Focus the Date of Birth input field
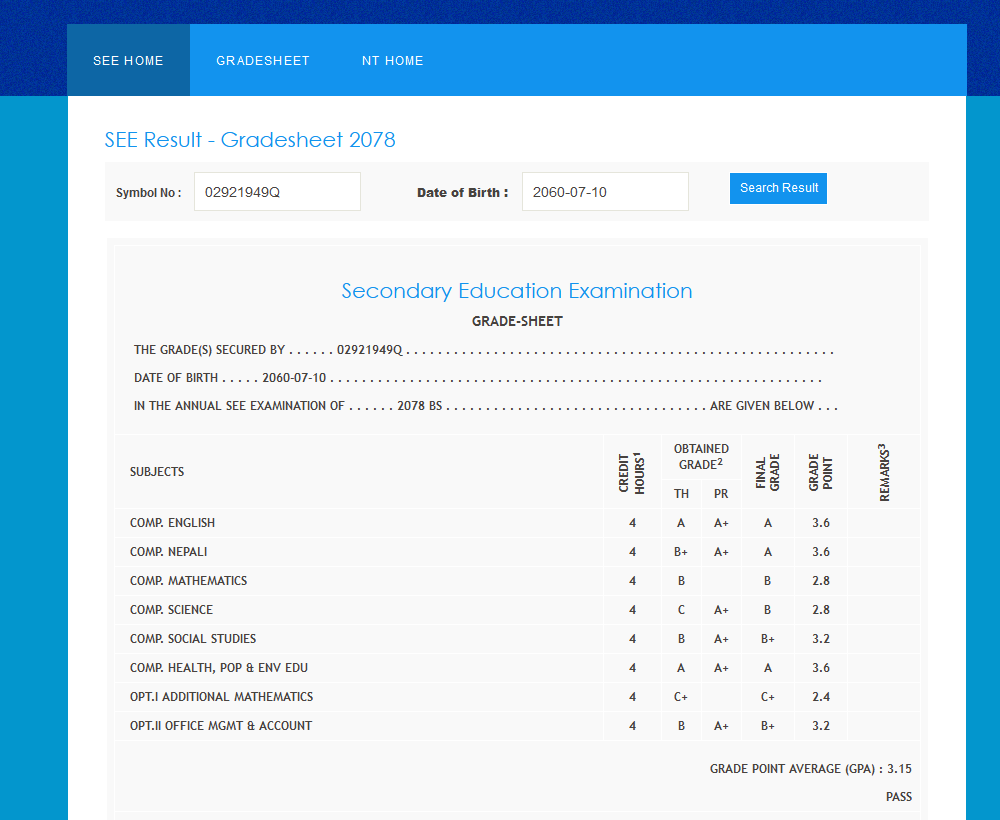1000x820 pixels. point(604,192)
